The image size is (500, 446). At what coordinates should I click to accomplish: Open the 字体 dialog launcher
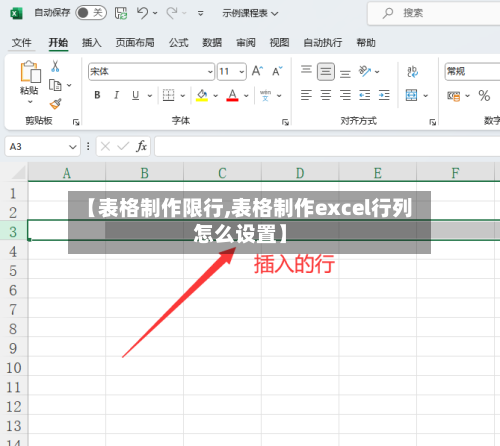point(285,122)
